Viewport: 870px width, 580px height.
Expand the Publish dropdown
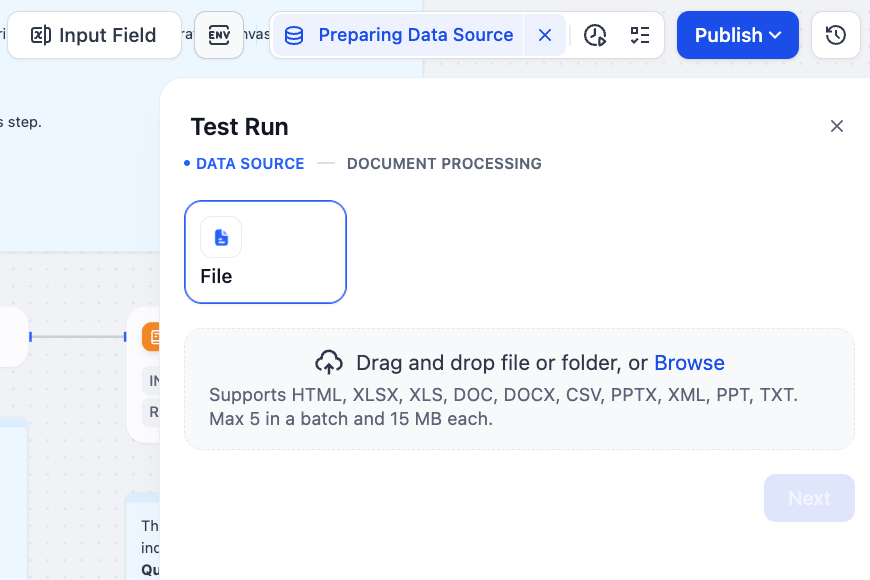tap(737, 35)
